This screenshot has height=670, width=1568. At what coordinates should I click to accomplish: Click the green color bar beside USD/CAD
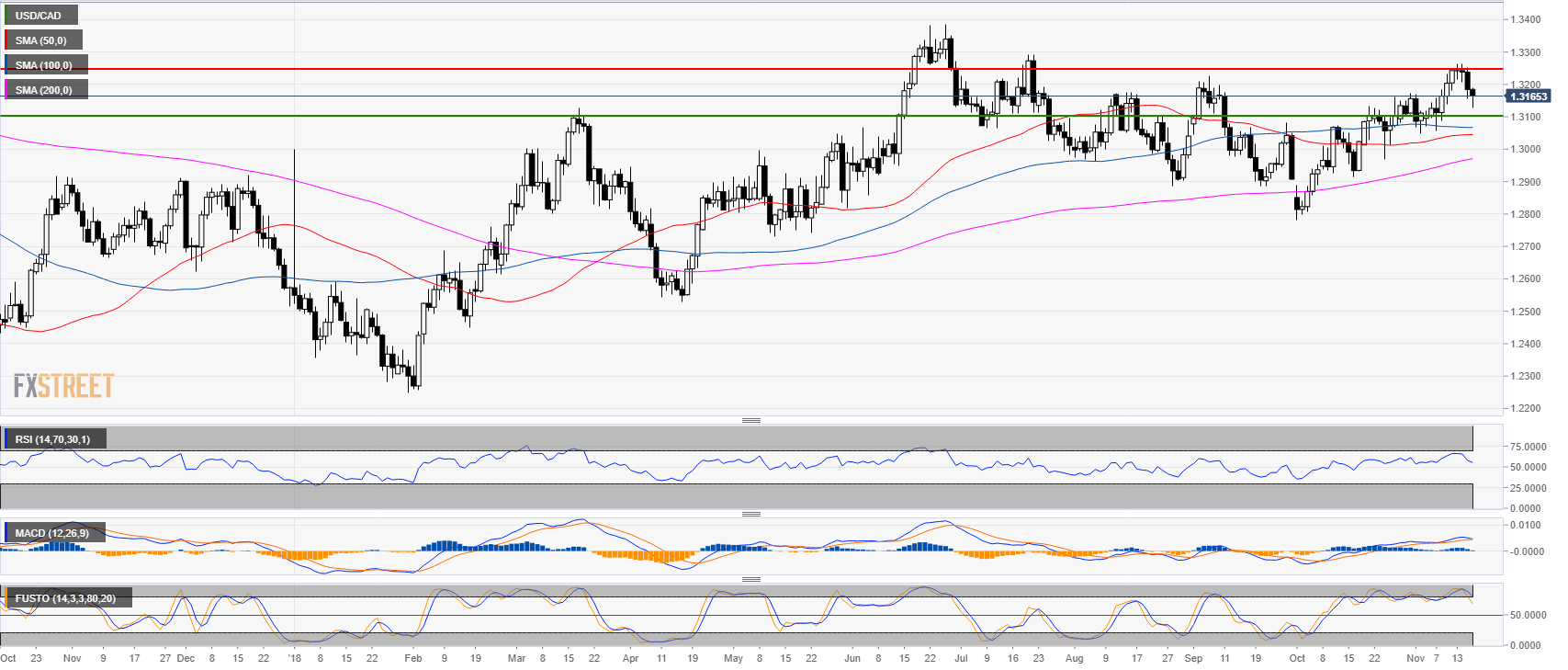(x=6, y=16)
